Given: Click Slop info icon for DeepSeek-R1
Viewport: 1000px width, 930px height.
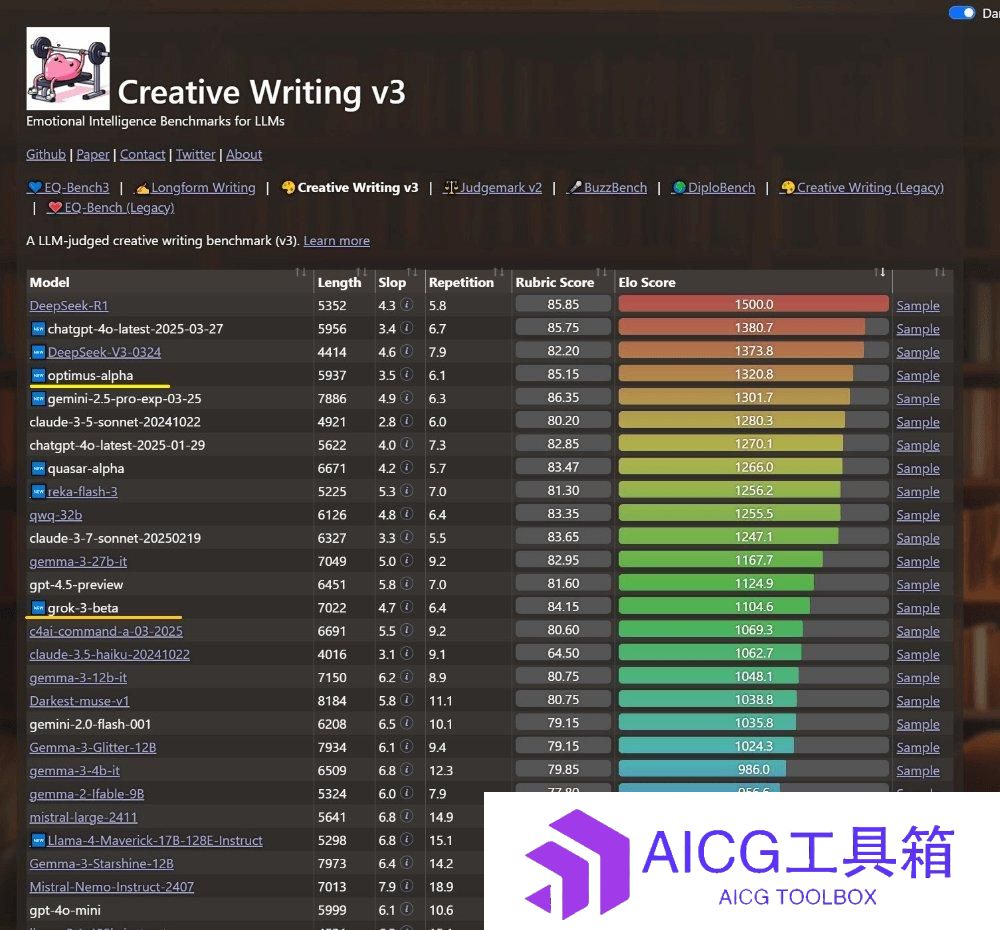Looking at the screenshot, I should [407, 305].
